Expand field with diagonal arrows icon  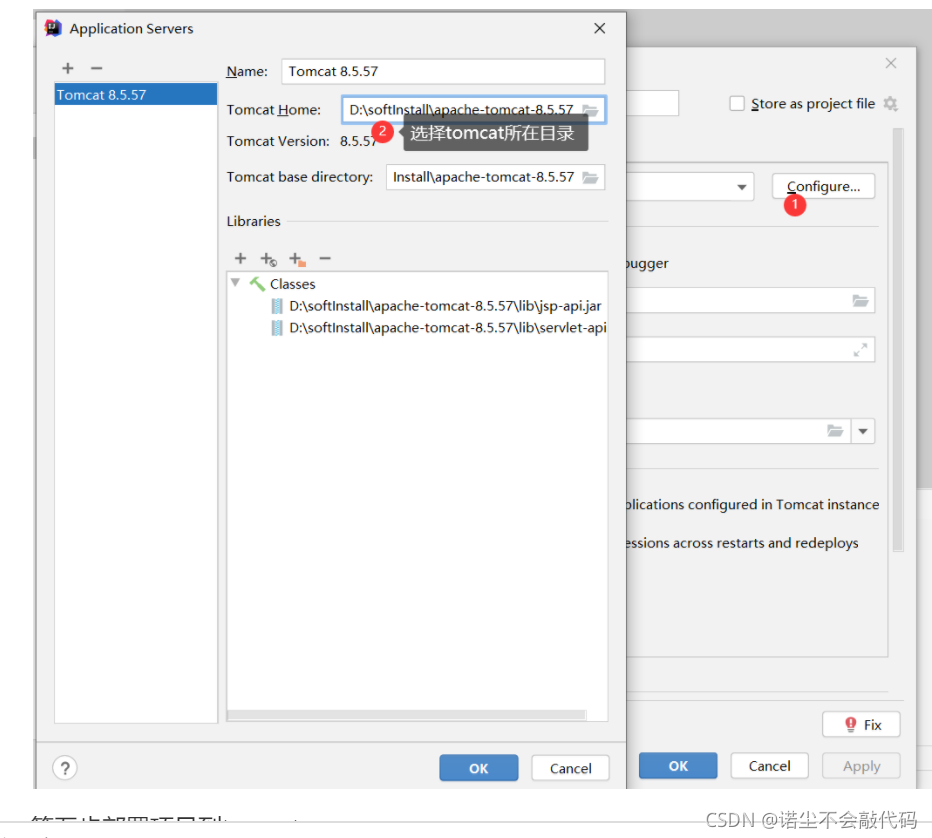point(860,350)
